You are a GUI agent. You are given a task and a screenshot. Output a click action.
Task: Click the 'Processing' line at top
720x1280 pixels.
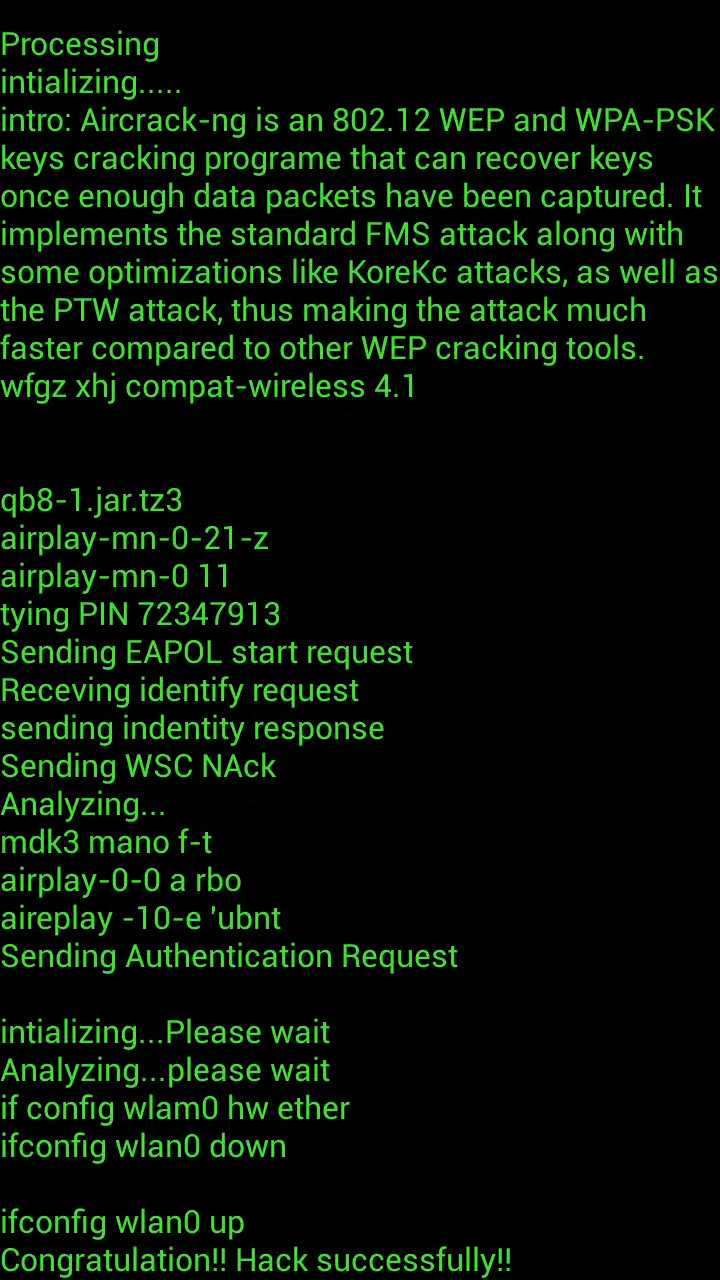80,45
